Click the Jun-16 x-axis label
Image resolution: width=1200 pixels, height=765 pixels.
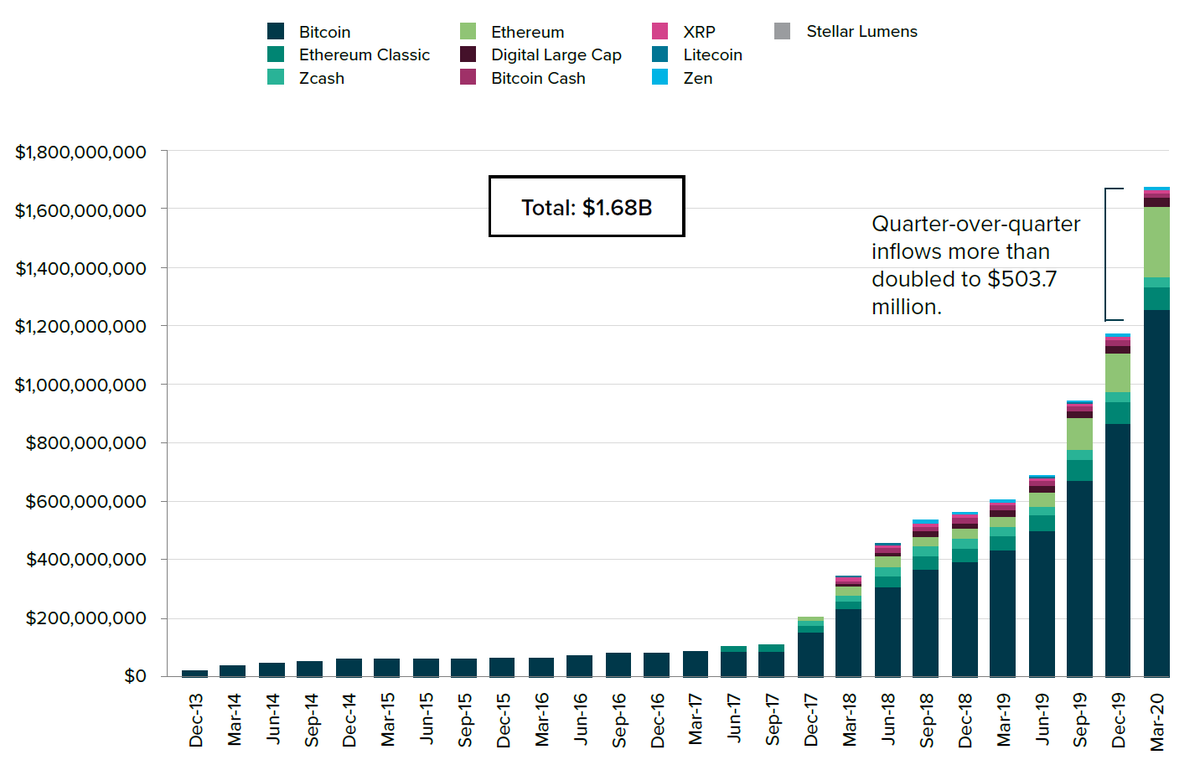click(580, 719)
